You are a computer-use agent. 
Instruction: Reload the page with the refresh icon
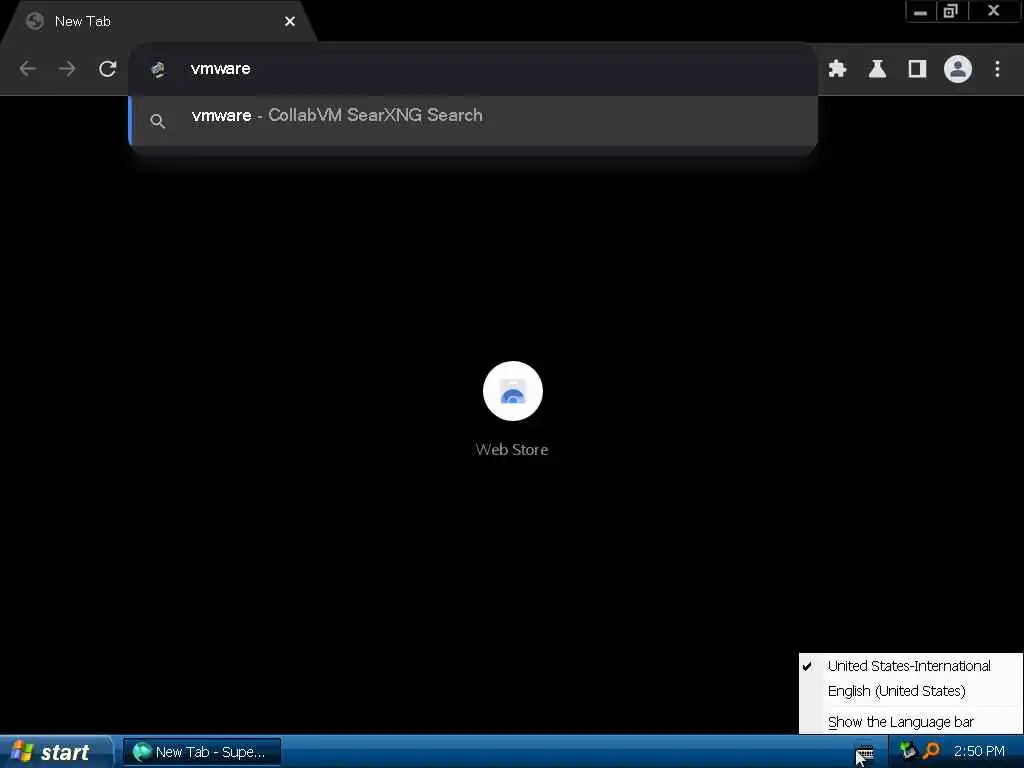[x=108, y=69]
